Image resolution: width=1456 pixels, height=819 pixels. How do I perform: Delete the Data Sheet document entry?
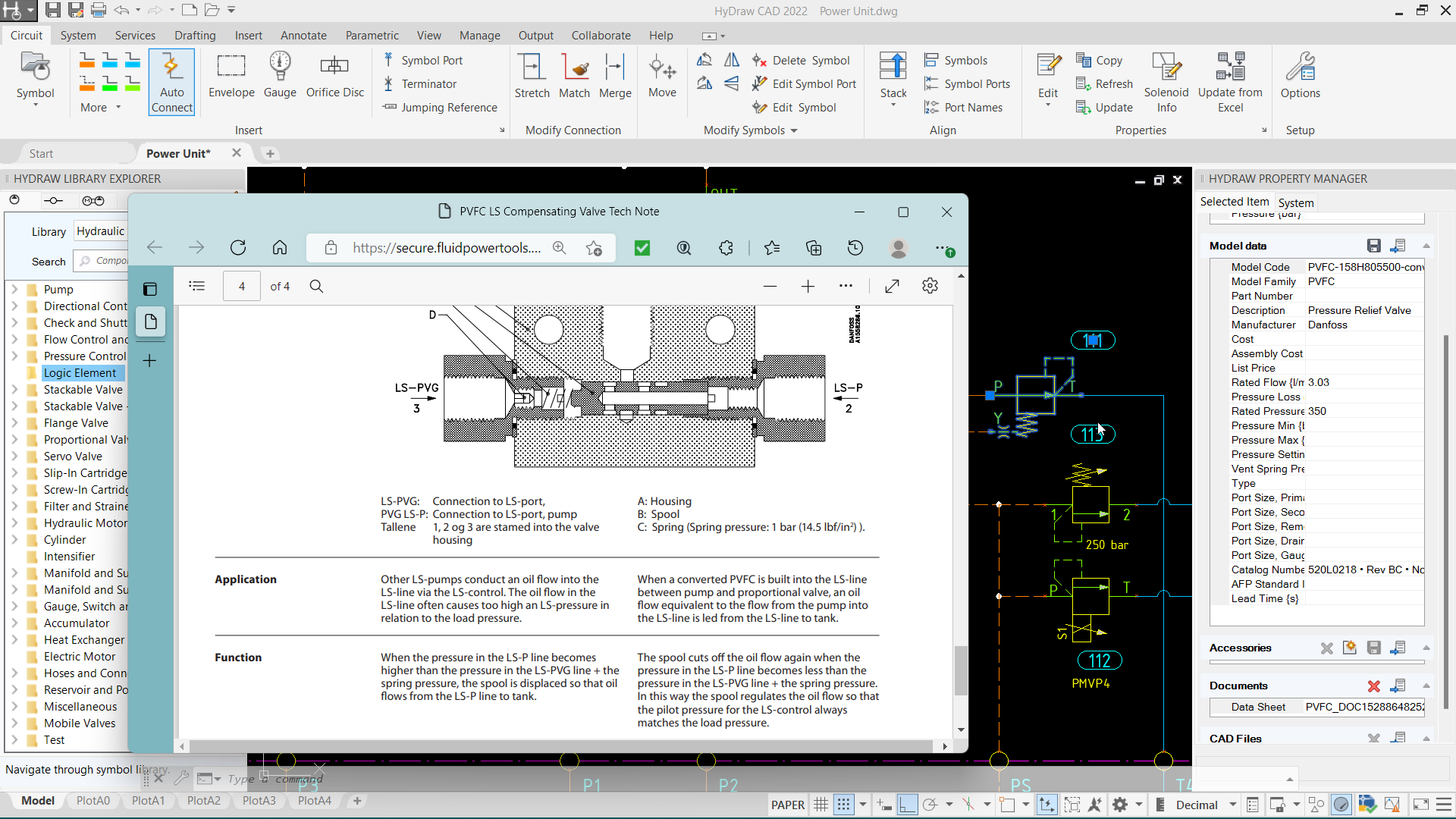[x=1374, y=686]
